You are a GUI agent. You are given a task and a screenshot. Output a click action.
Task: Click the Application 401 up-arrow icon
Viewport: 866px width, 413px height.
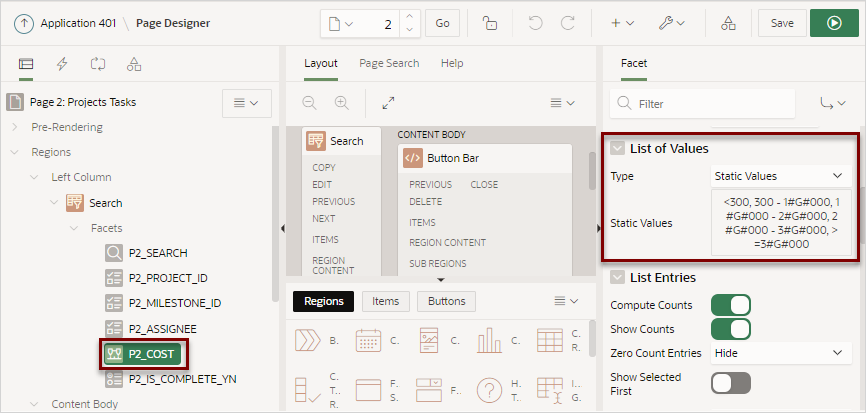pyautogui.click(x=24, y=24)
